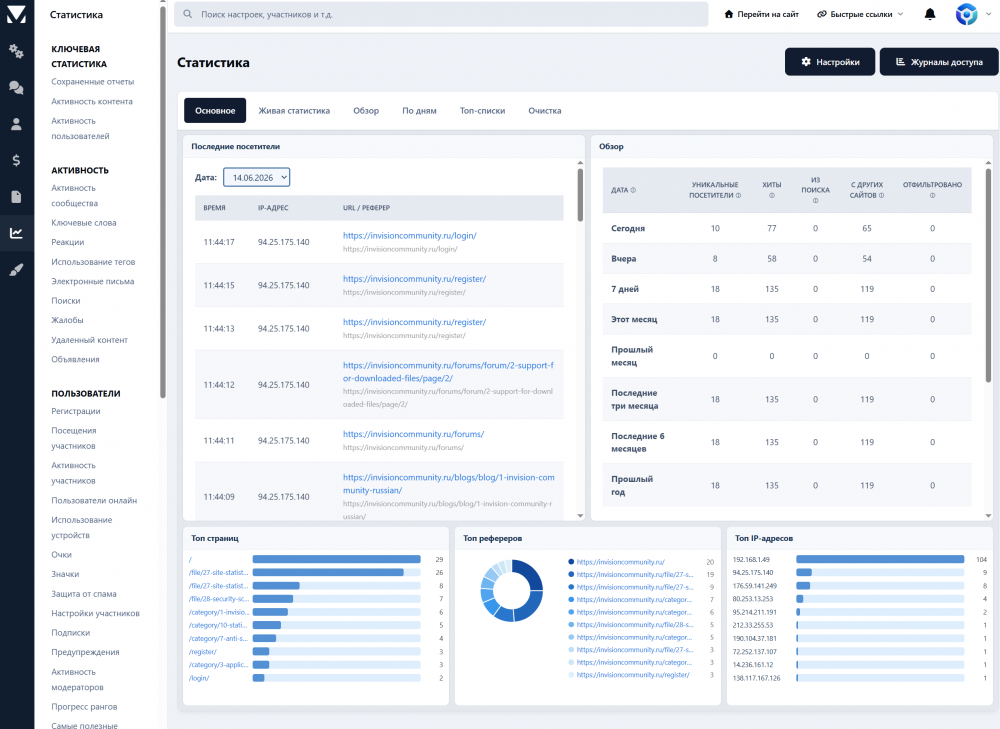Open the date dropdown showing 14.06.2026
Viewport: 1000px width, 729px height.
pyautogui.click(x=256, y=177)
